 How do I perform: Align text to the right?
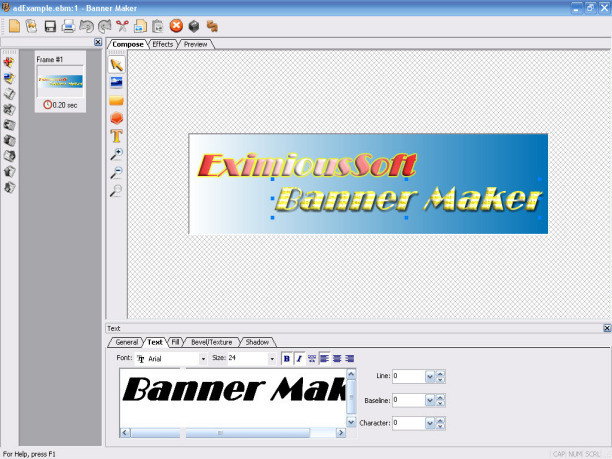350,358
